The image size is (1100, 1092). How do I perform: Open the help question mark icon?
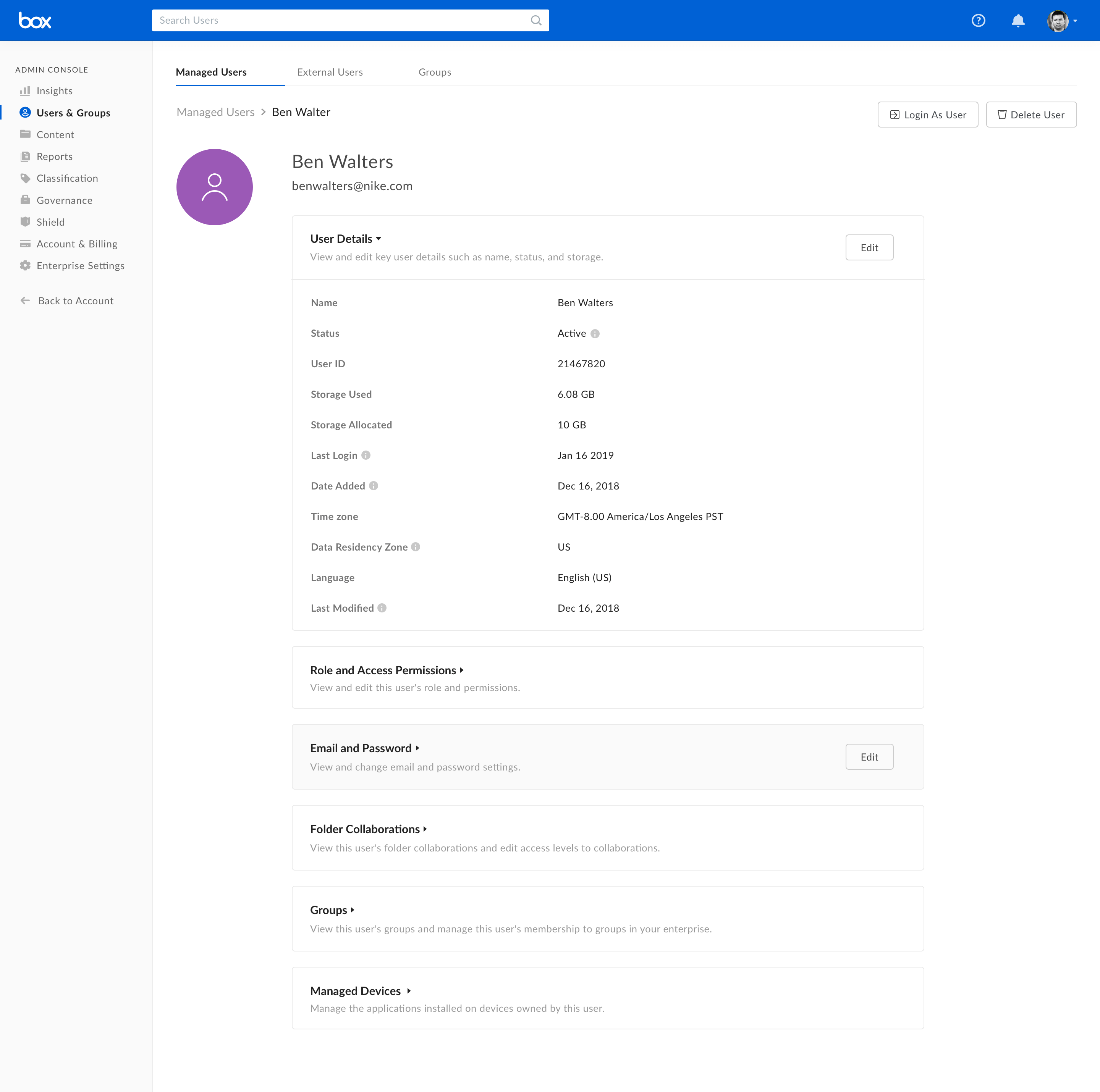[x=978, y=21]
